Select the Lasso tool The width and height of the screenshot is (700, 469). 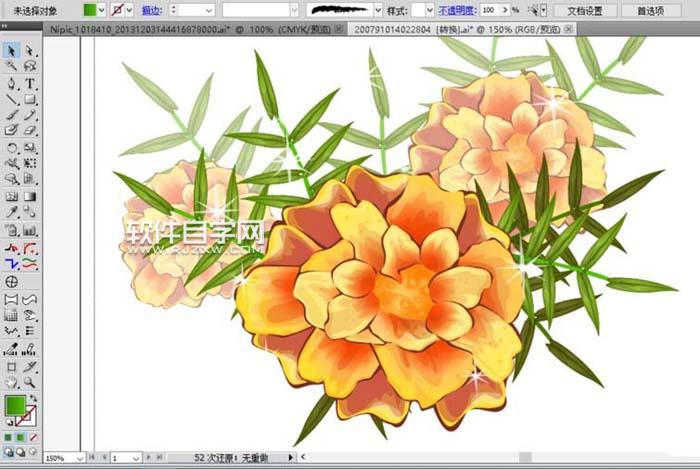(x=30, y=66)
